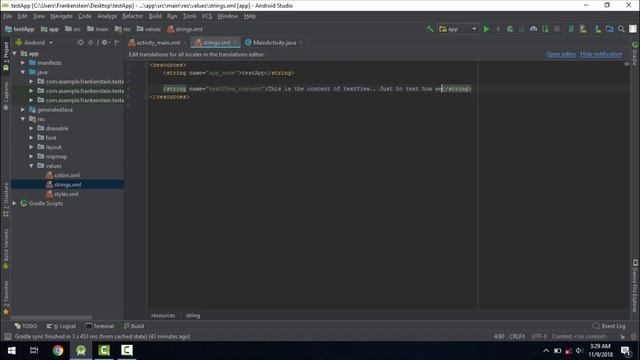Viewport: 640px width, 360px height.
Task: Click the collapse all icon in Project panel
Action: click(90, 42)
